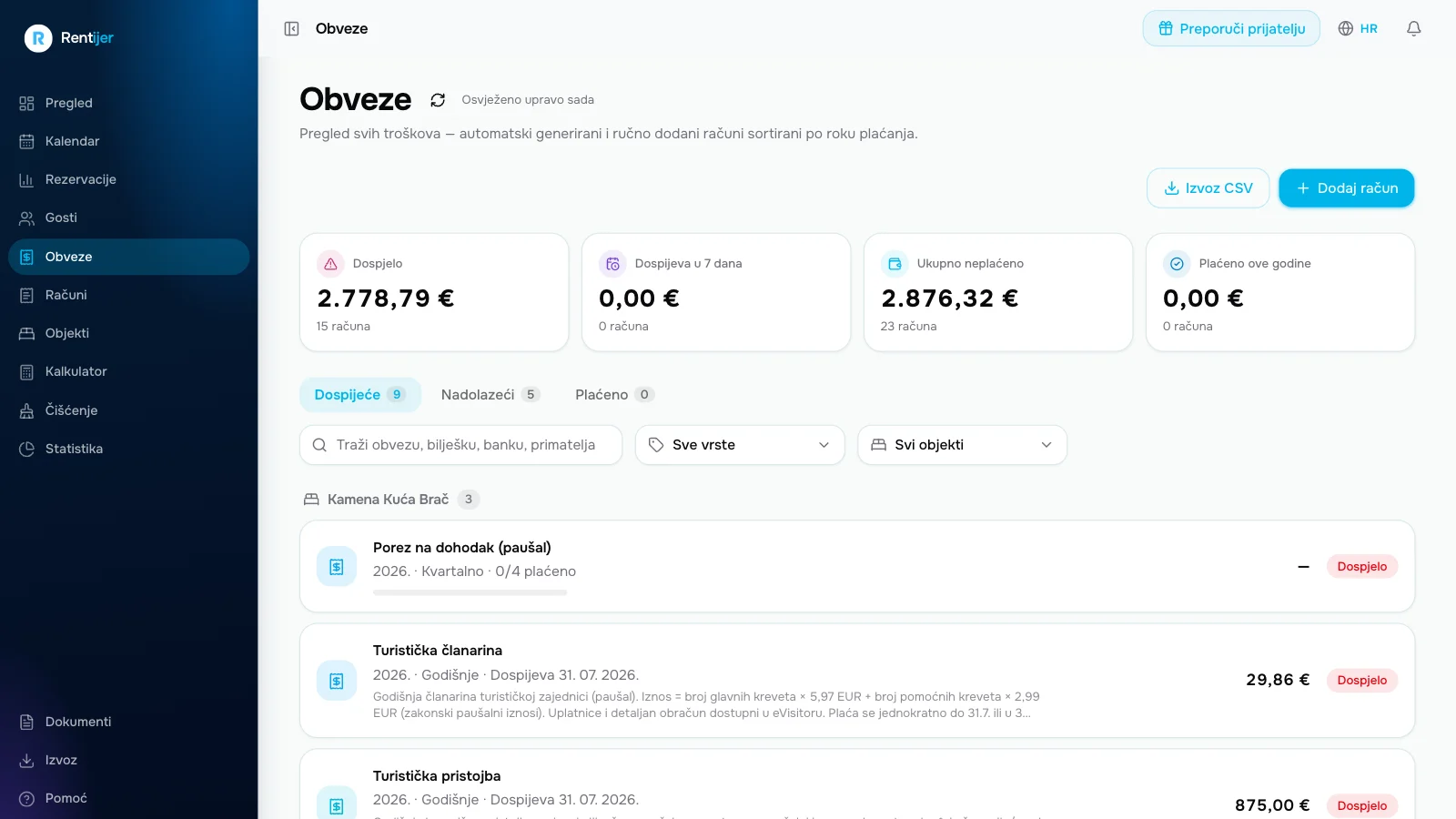The width and height of the screenshot is (1456, 819).
Task: Switch to the Plaćeno tab
Action: click(x=614, y=395)
